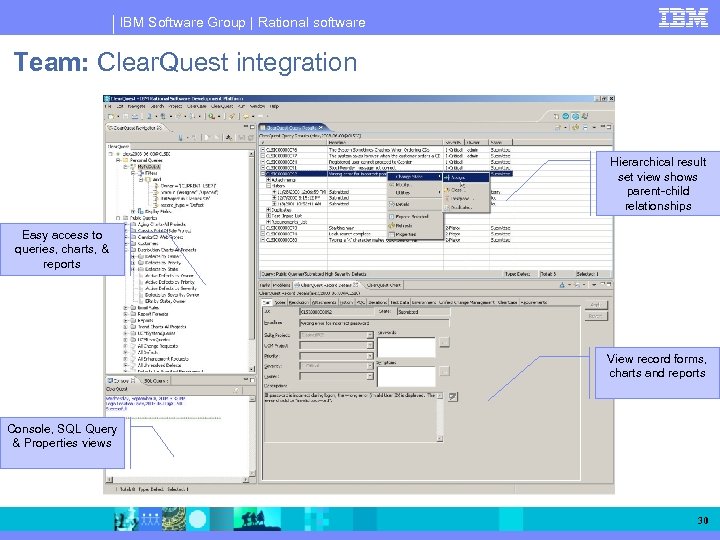
Task: Click the New wizard toolbar icon
Action: [x=111, y=117]
